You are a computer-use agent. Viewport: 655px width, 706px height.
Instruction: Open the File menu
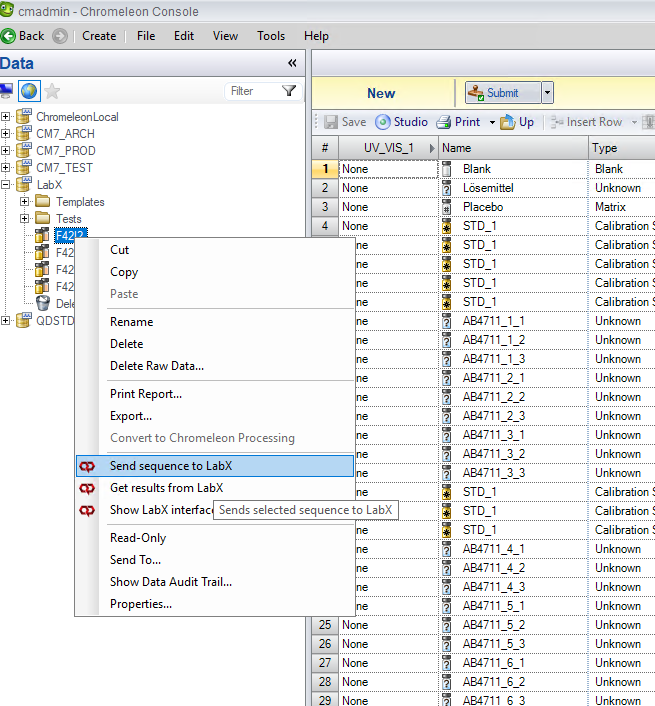[146, 36]
